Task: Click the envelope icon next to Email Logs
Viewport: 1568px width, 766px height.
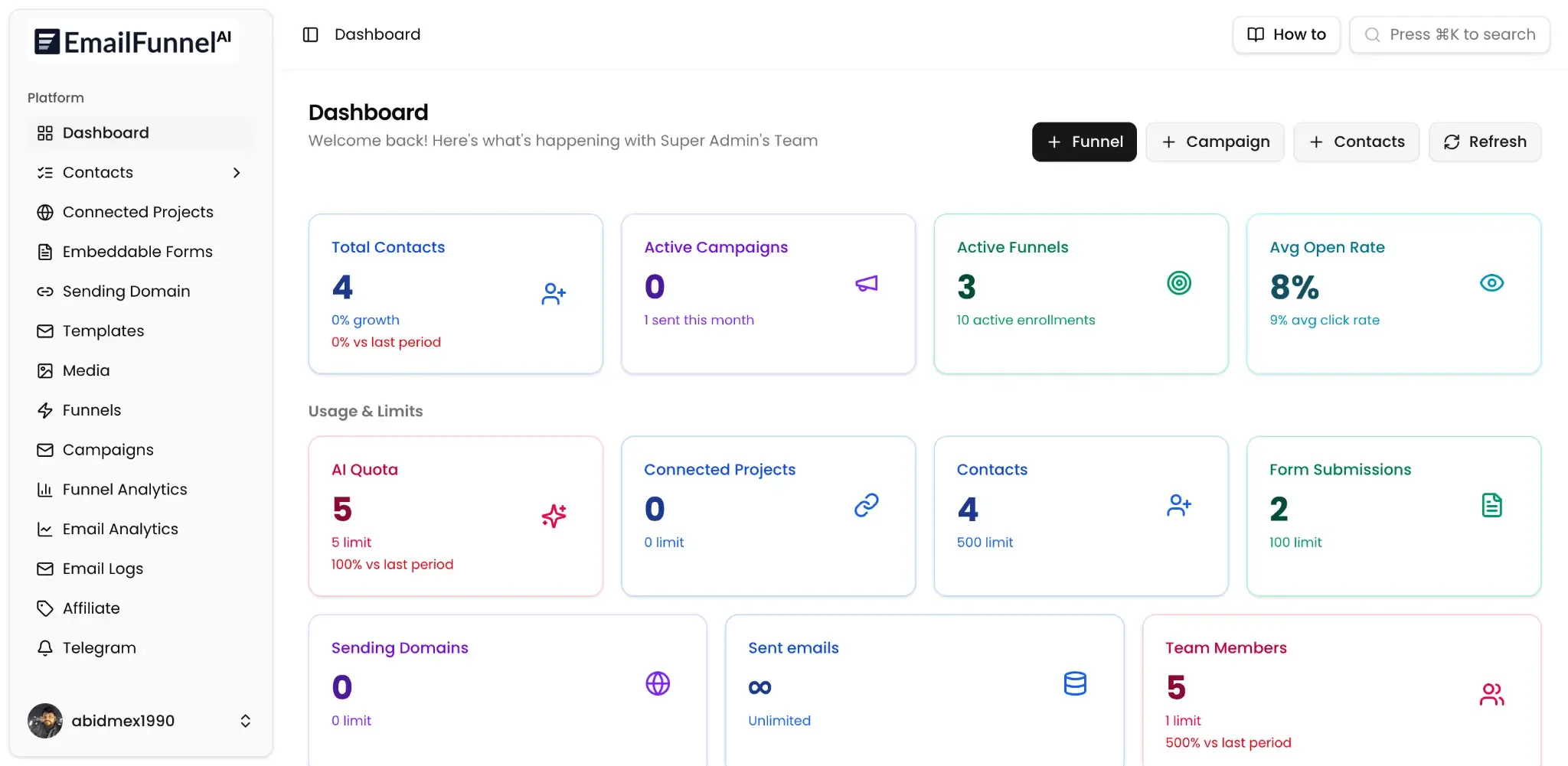Action: click(x=45, y=569)
